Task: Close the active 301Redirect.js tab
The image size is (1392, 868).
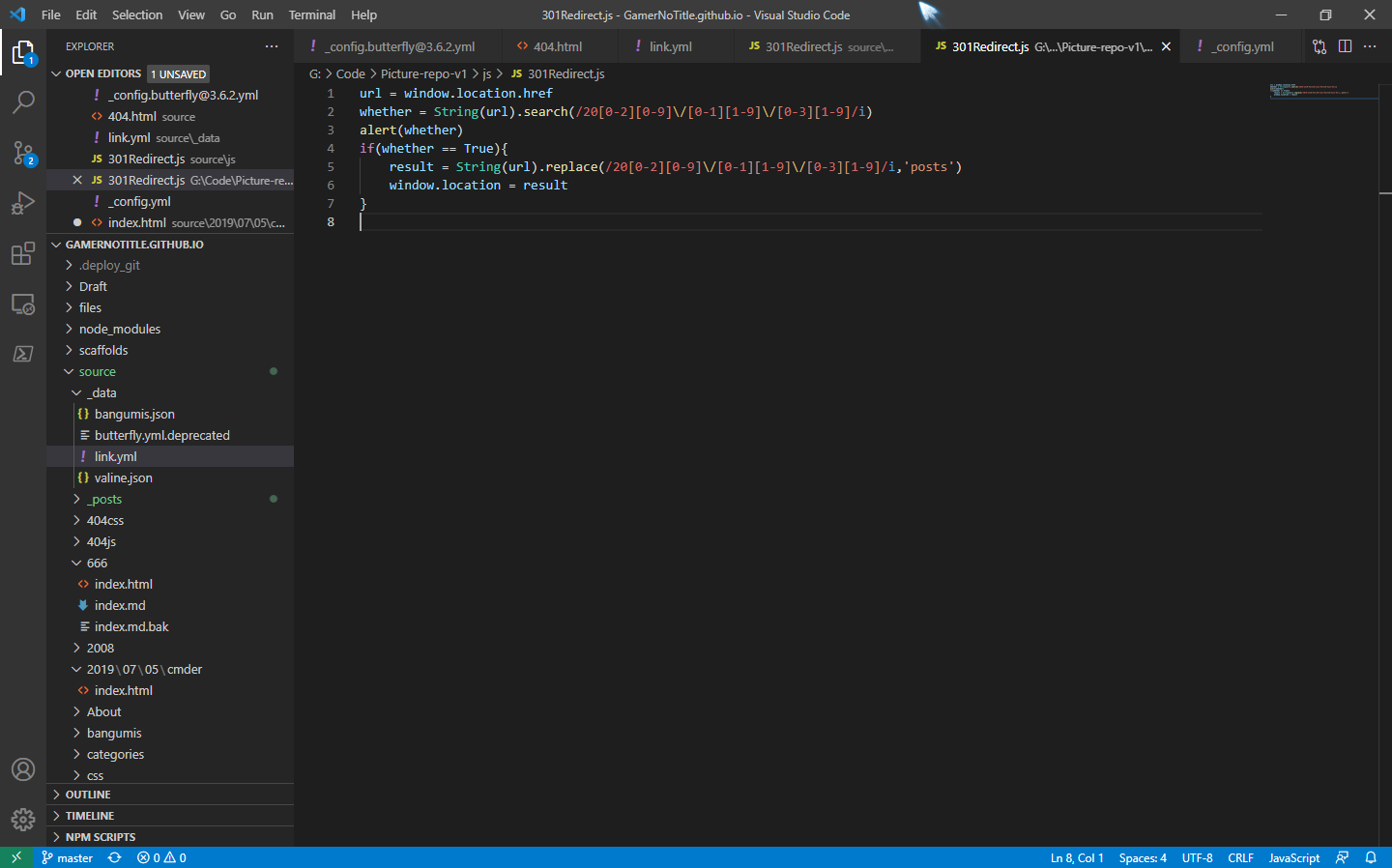Action: coord(1166,46)
